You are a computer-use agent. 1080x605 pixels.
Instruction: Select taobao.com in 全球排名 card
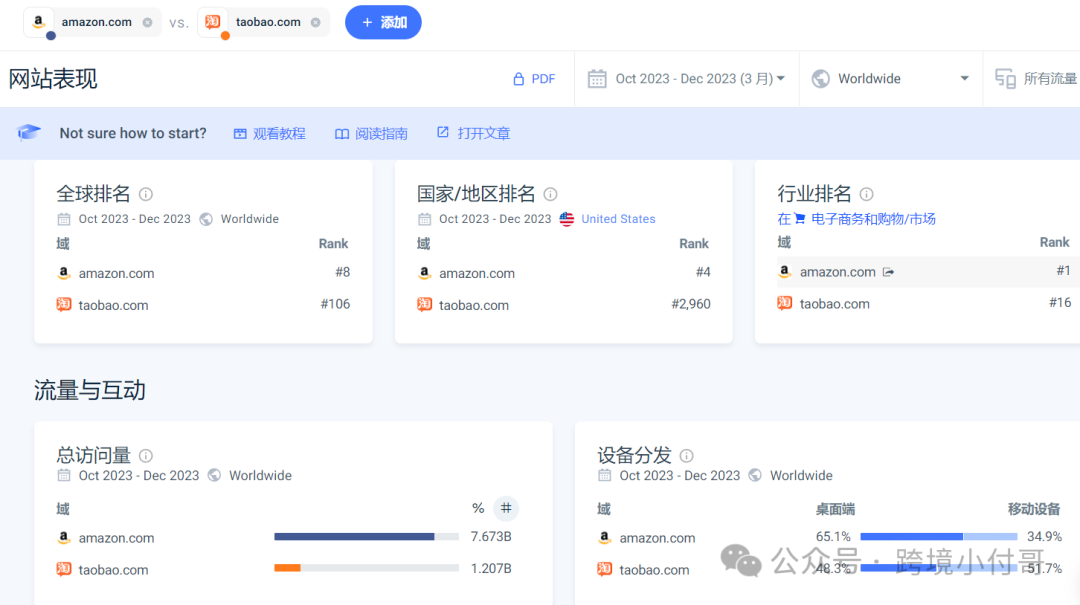[113, 305]
